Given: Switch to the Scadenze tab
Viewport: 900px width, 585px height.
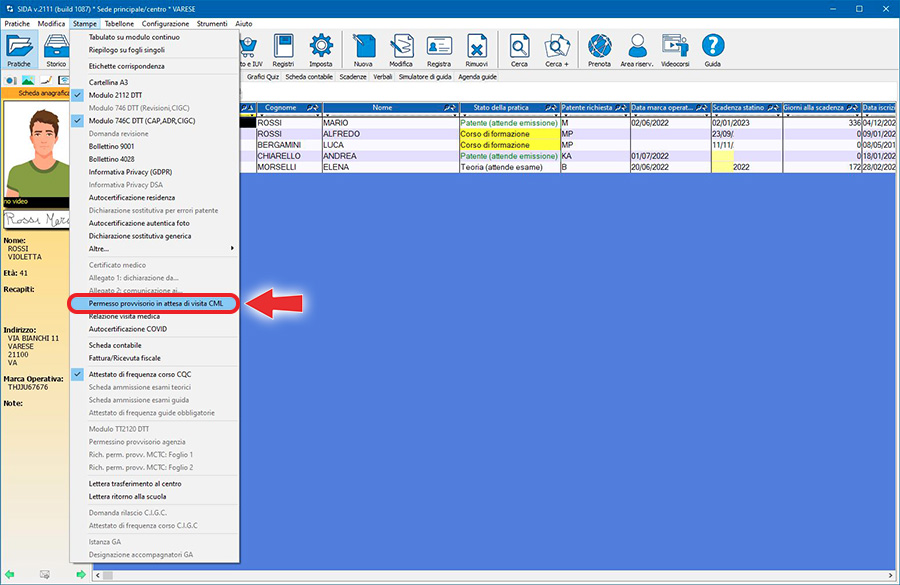Looking at the screenshot, I should point(352,76).
